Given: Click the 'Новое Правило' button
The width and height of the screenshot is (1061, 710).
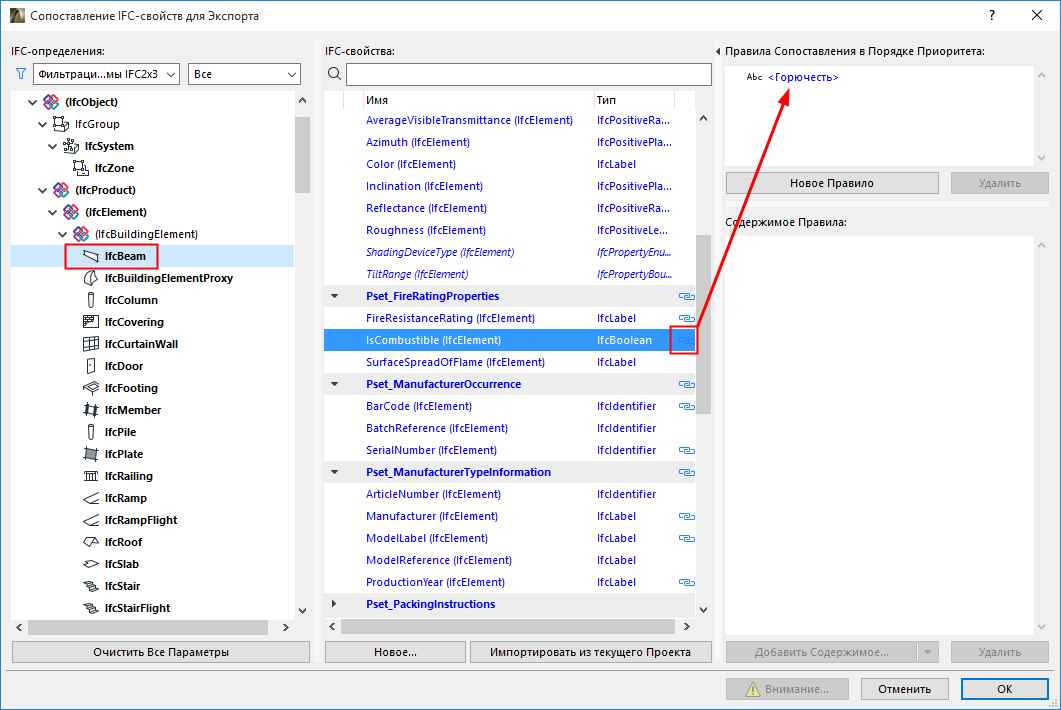Looking at the screenshot, I should point(832,183).
